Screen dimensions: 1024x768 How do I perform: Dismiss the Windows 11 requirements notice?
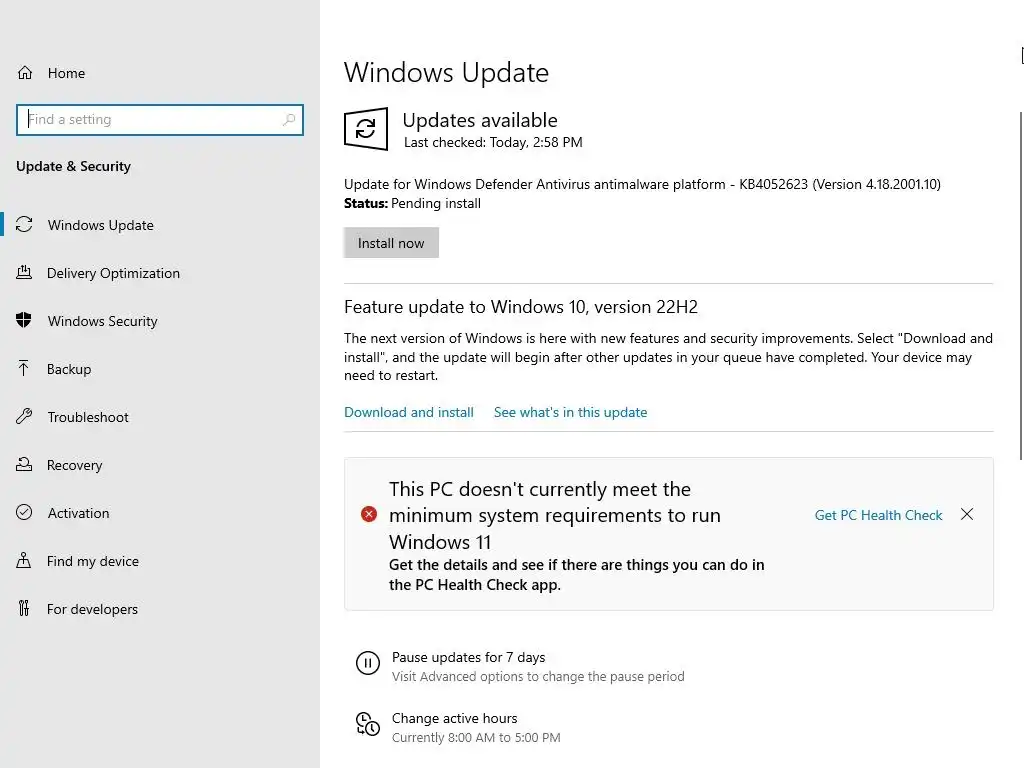[x=967, y=514]
